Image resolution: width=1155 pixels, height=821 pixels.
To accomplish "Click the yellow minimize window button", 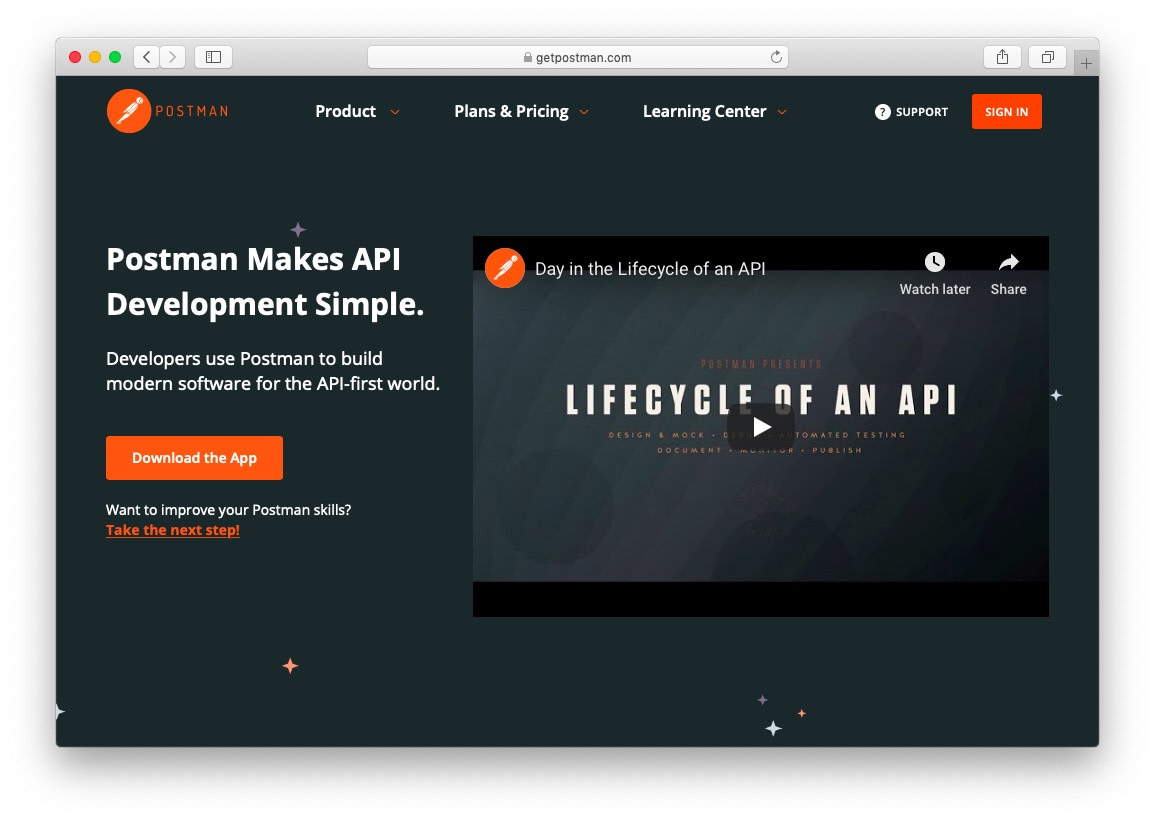I will [x=95, y=57].
